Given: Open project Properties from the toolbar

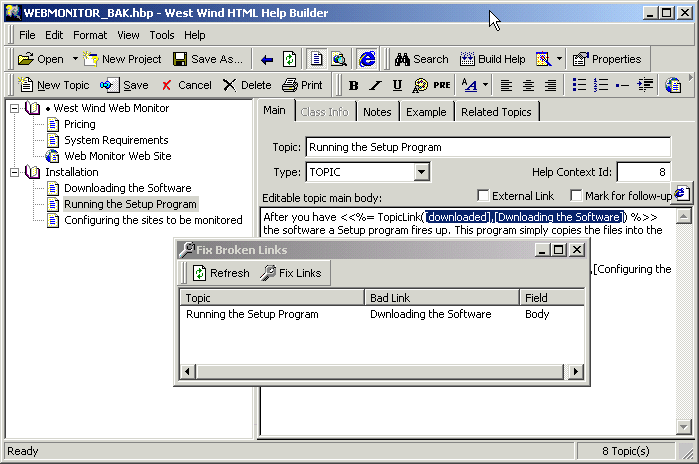Looking at the screenshot, I should (607, 59).
